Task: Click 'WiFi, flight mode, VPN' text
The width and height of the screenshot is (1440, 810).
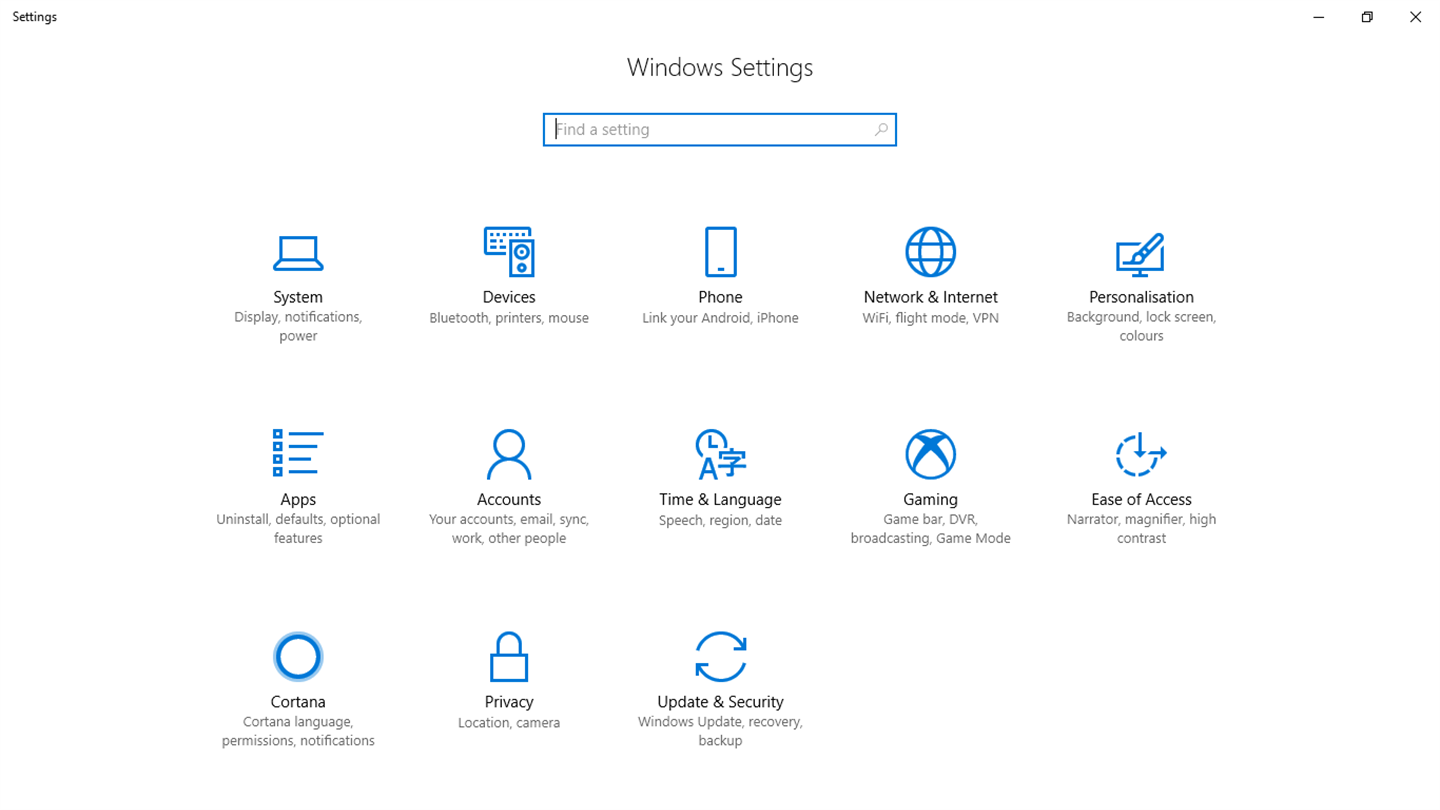Action: click(930, 318)
